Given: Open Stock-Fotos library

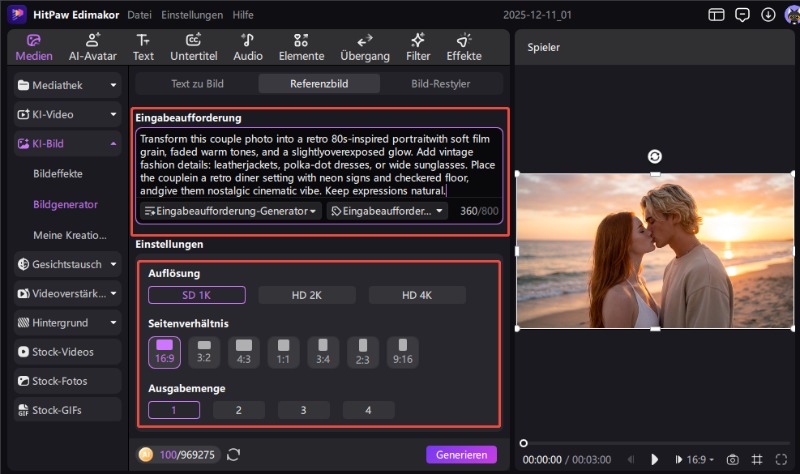Looking at the screenshot, I should pos(67,381).
